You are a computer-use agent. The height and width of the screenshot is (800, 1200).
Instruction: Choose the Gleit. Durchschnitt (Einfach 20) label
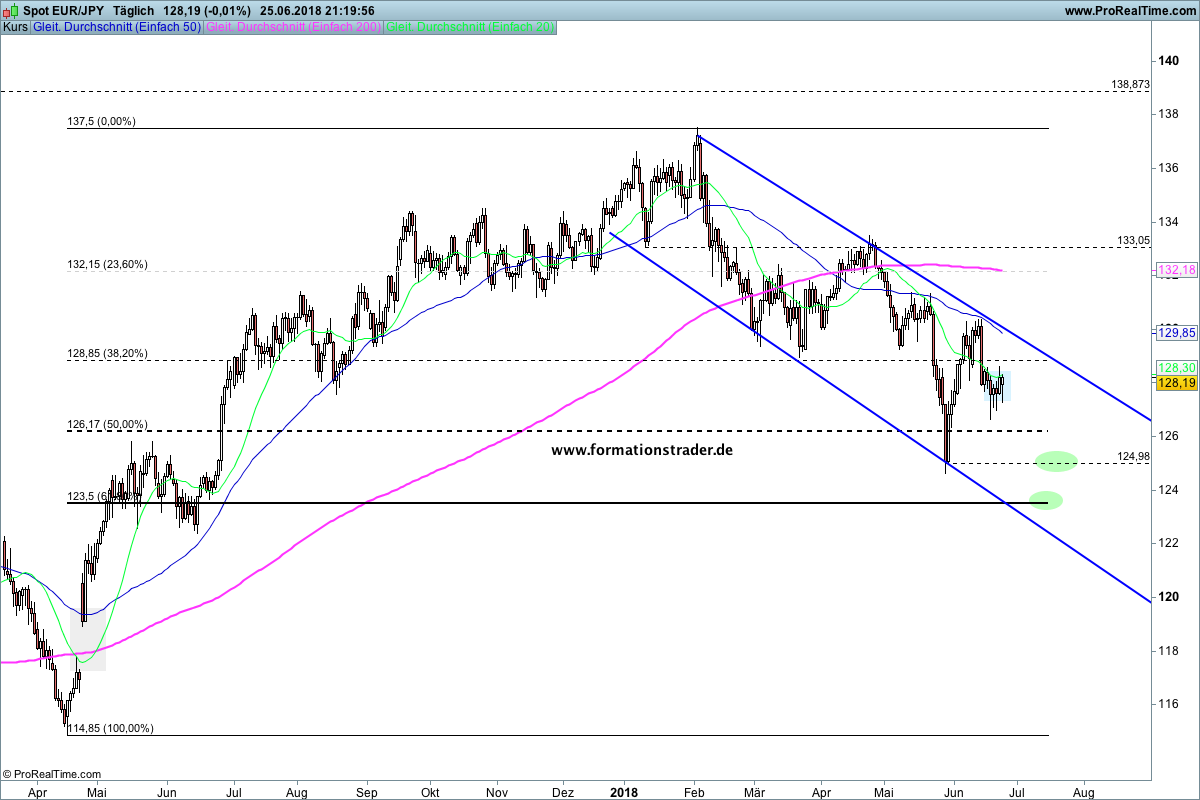pos(470,28)
